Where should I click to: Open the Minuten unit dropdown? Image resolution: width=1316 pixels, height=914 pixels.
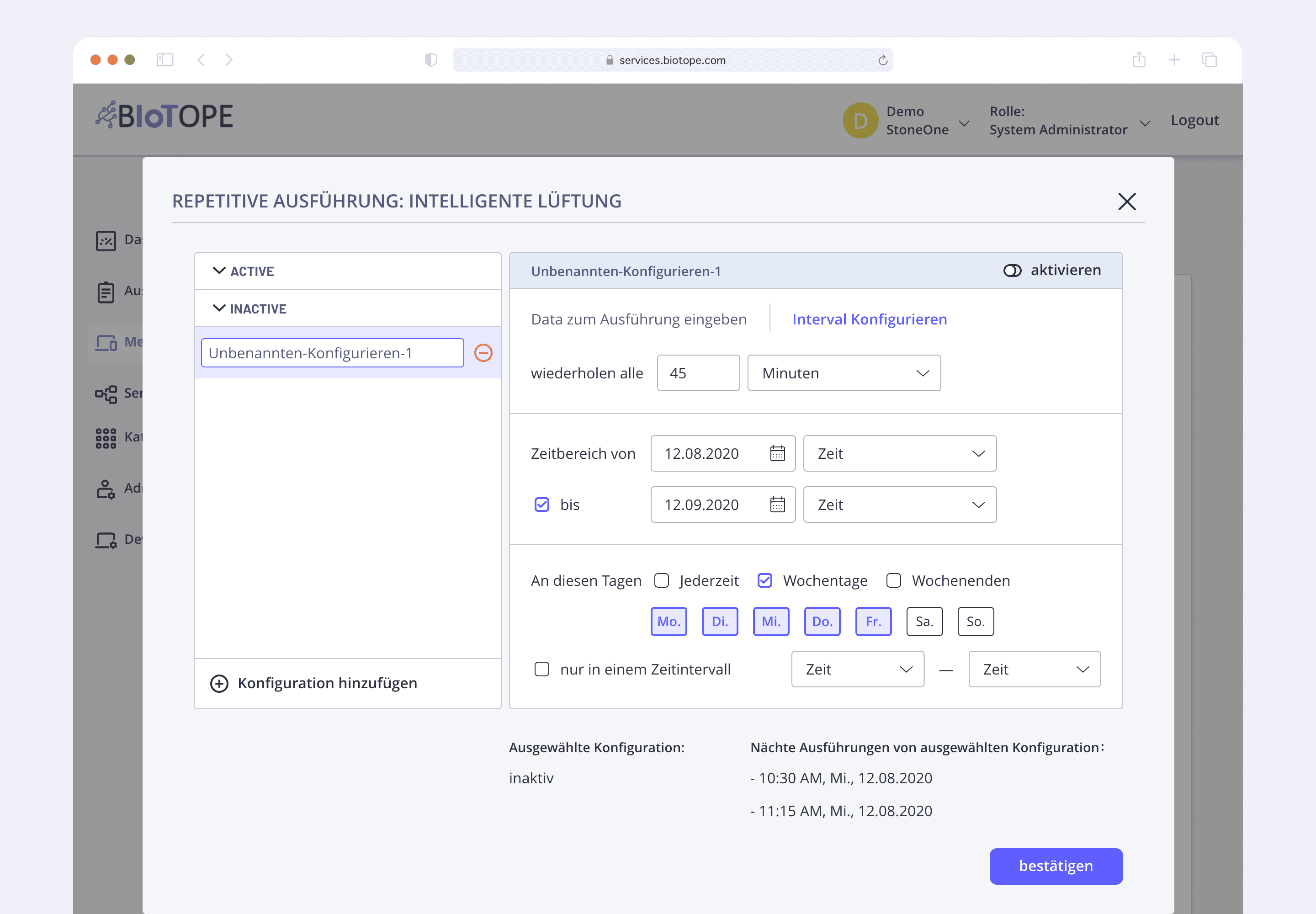tap(844, 373)
